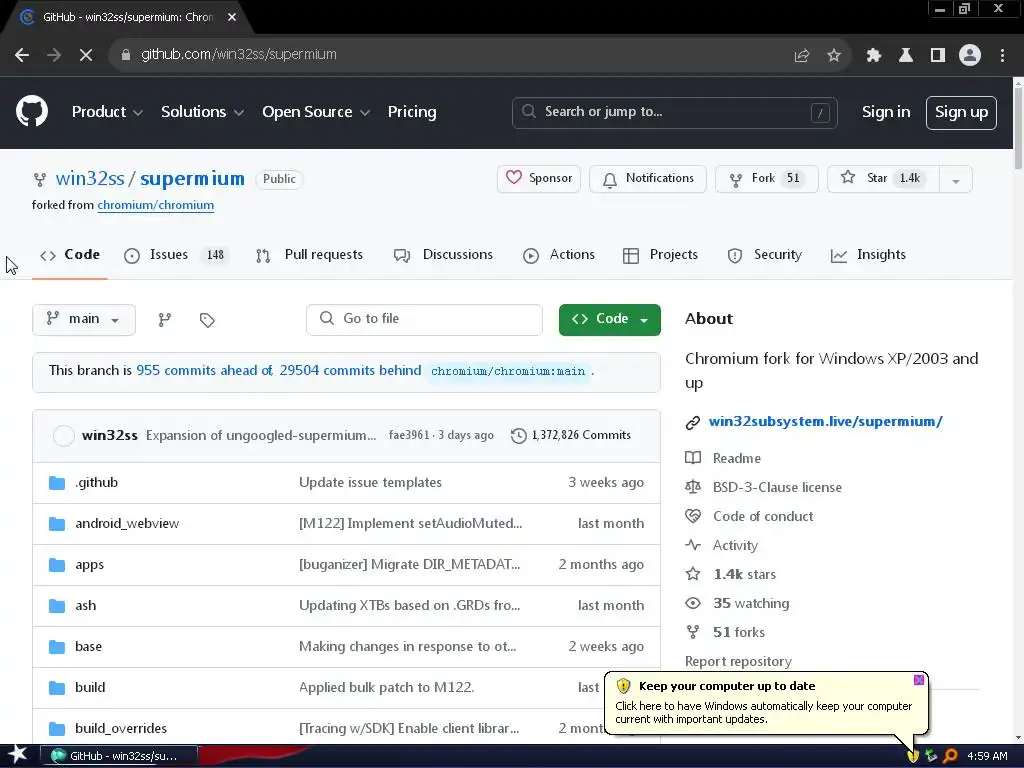This screenshot has height=768, width=1024.
Task: Open the base folder
Action: [88, 647]
